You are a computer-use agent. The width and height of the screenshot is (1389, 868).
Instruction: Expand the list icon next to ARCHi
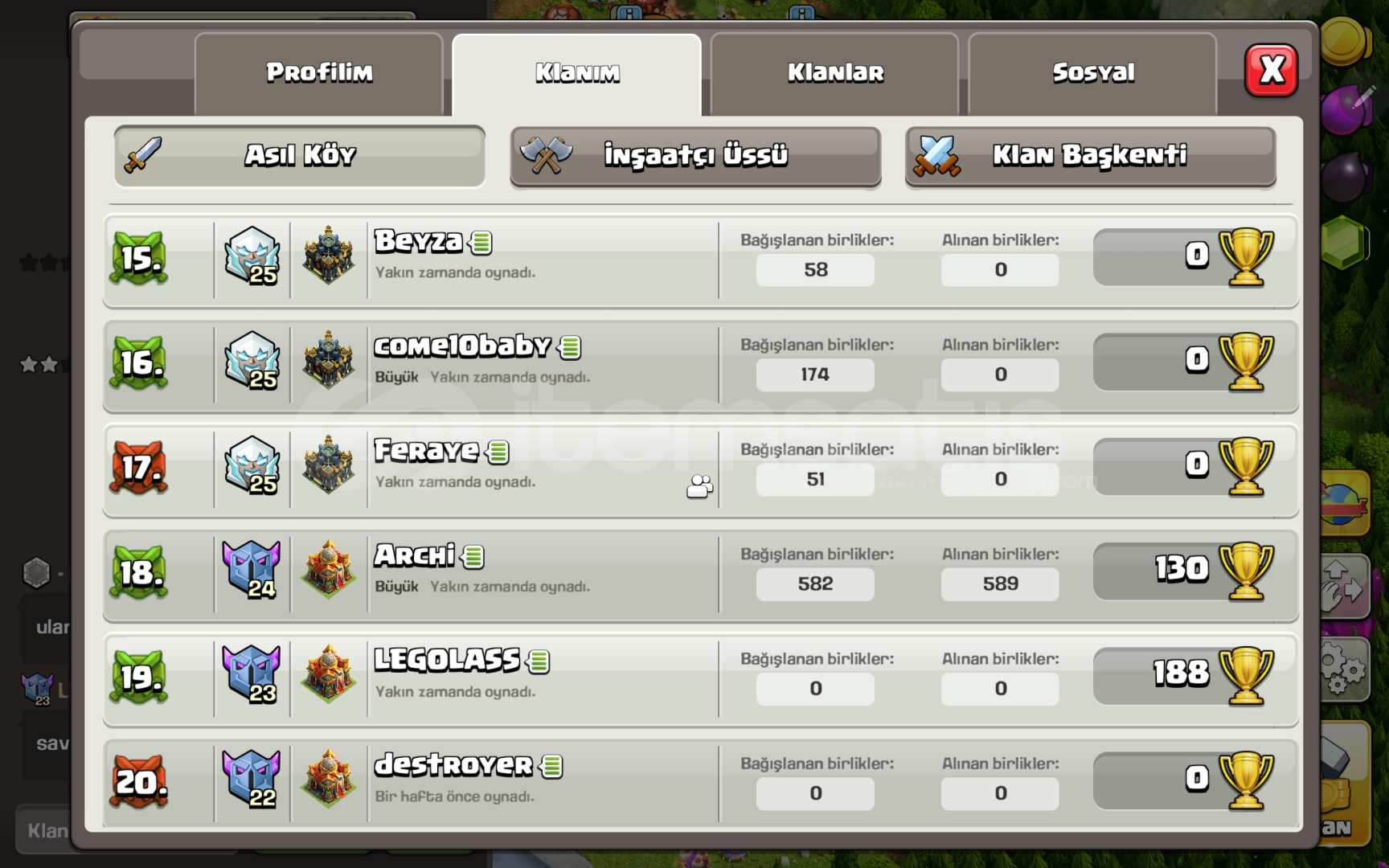tap(473, 557)
